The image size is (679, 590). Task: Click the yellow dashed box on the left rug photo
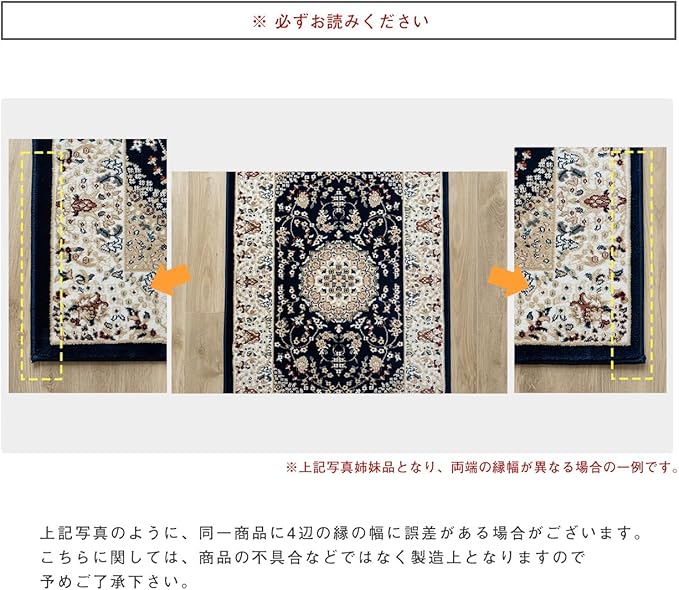(42, 266)
